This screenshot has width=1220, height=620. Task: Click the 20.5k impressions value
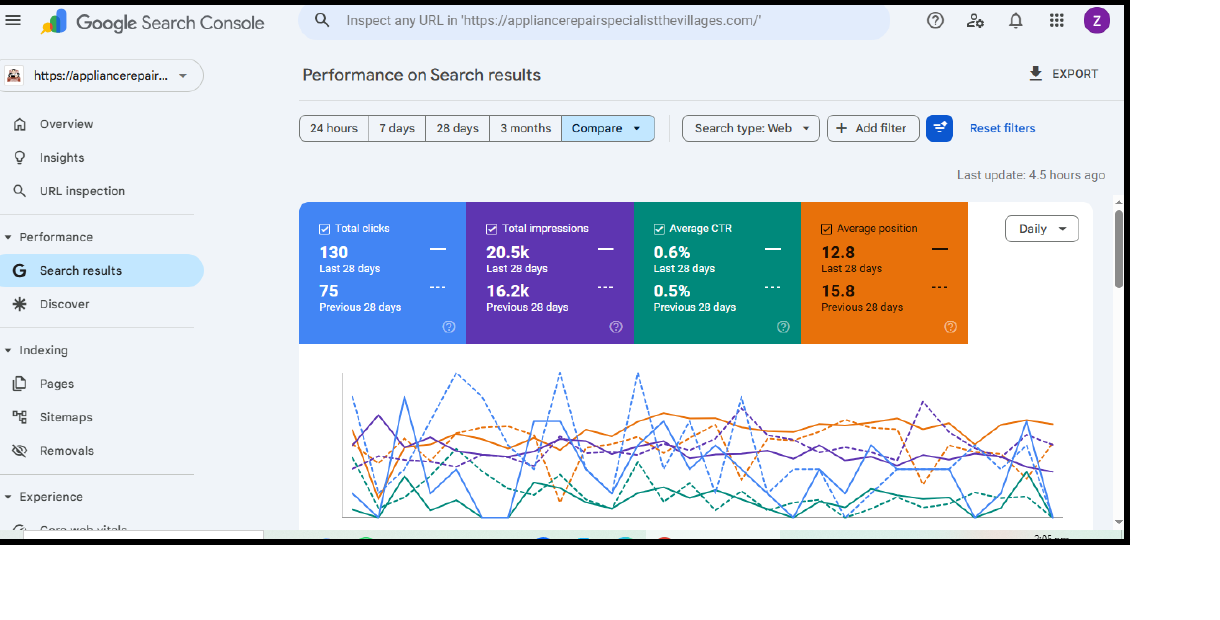(507, 253)
